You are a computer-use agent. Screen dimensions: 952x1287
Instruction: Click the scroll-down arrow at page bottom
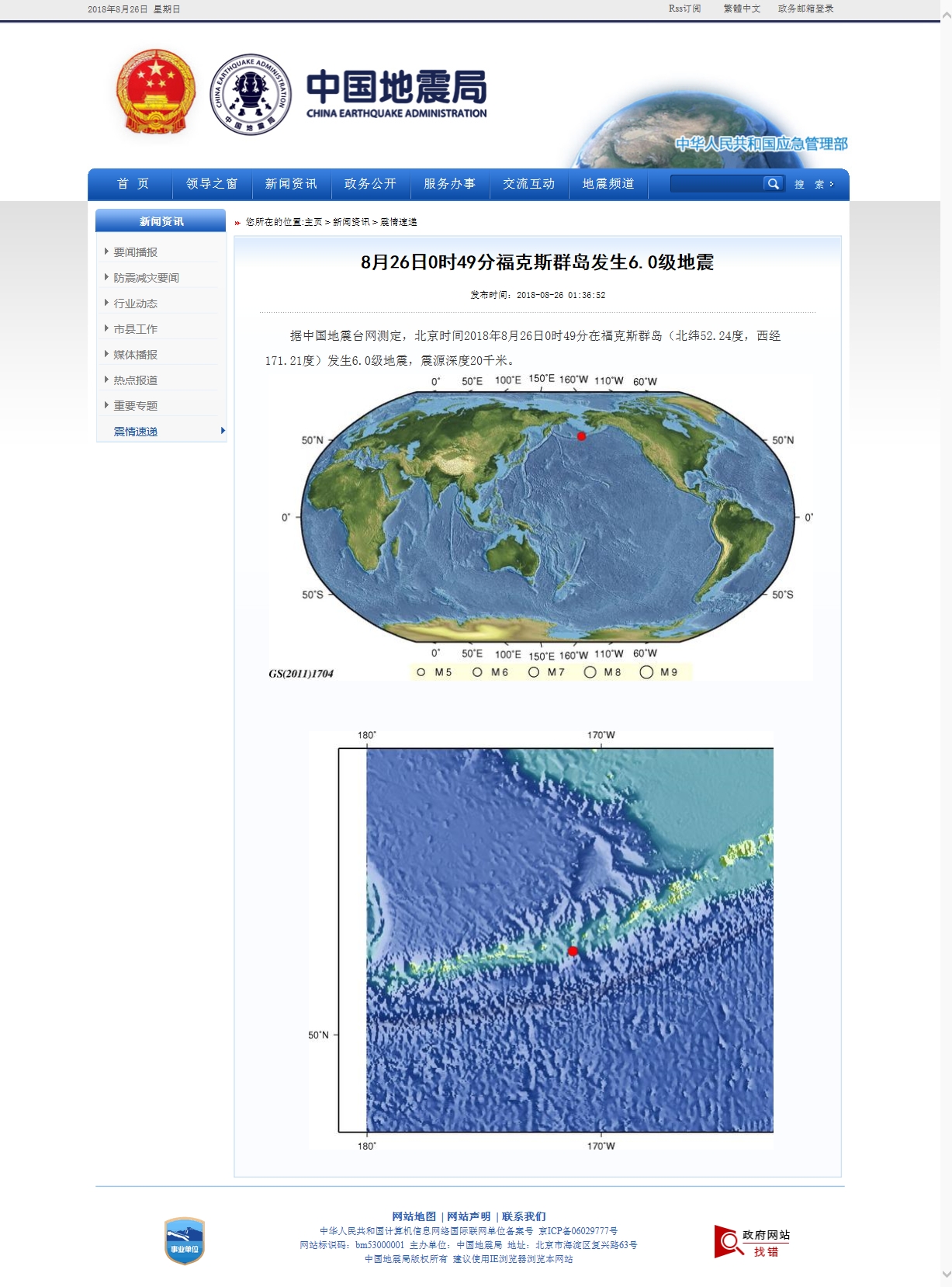[x=945, y=1274]
